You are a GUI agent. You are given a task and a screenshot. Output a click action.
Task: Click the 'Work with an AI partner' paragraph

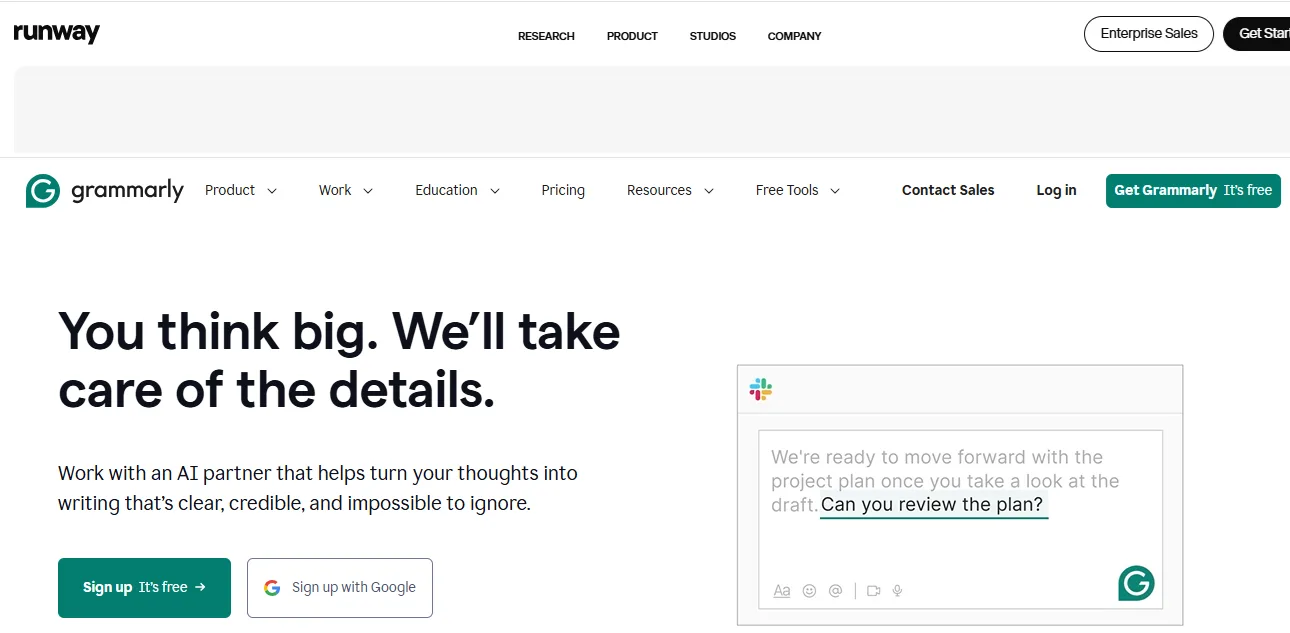tap(318, 488)
